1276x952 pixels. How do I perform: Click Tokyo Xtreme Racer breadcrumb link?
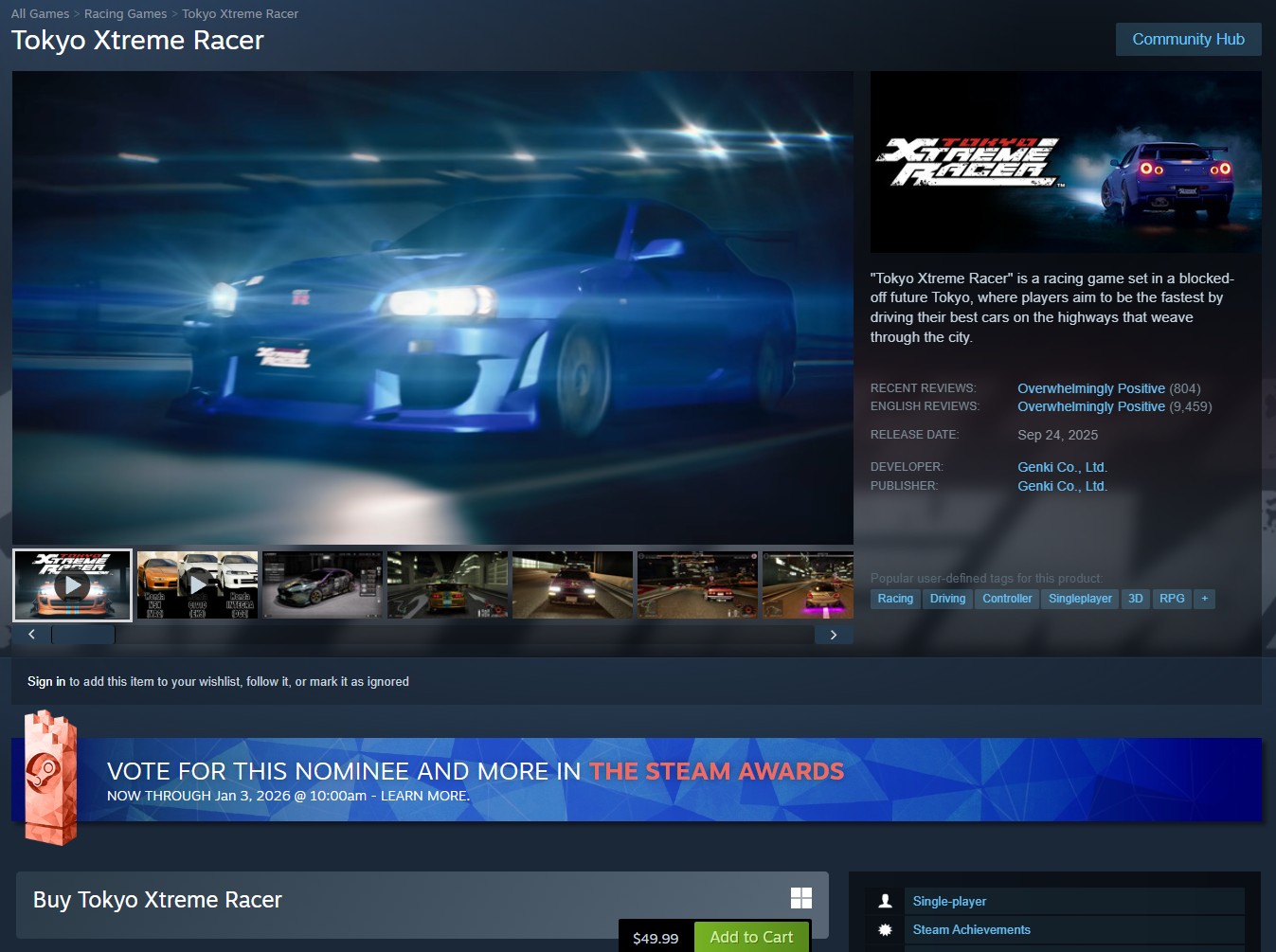click(x=240, y=14)
